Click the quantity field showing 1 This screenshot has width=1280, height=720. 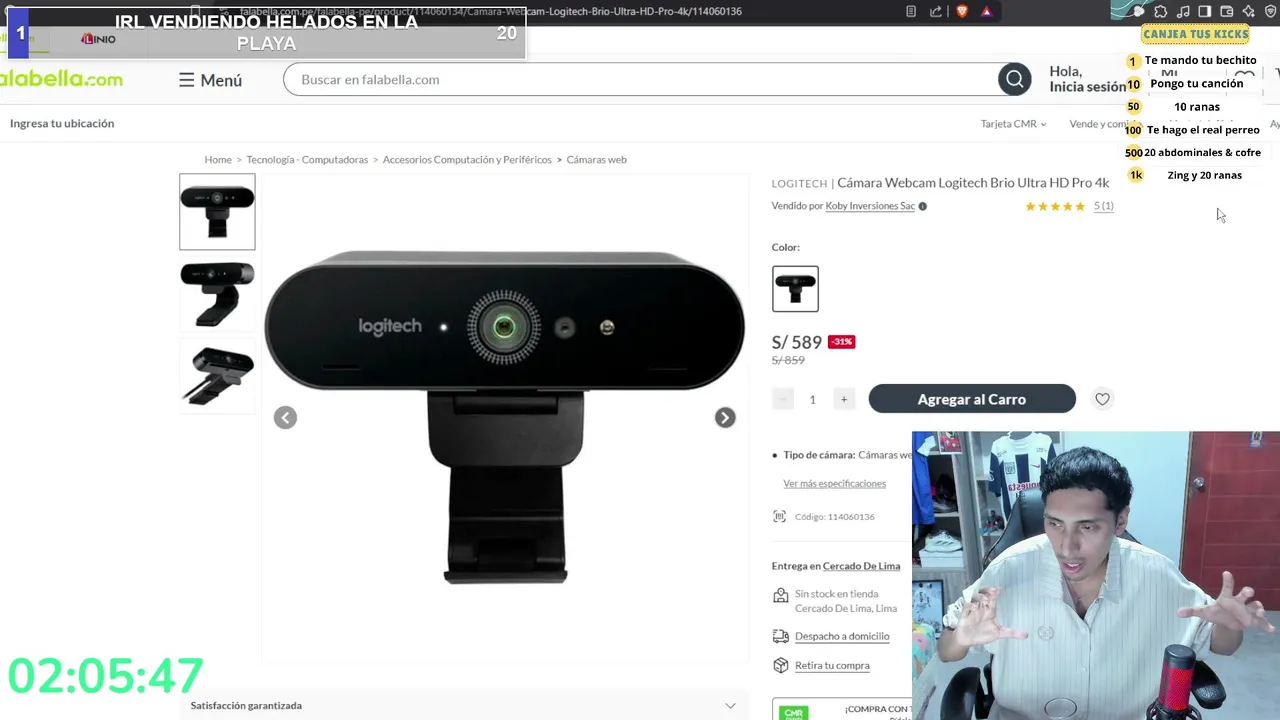coord(812,399)
